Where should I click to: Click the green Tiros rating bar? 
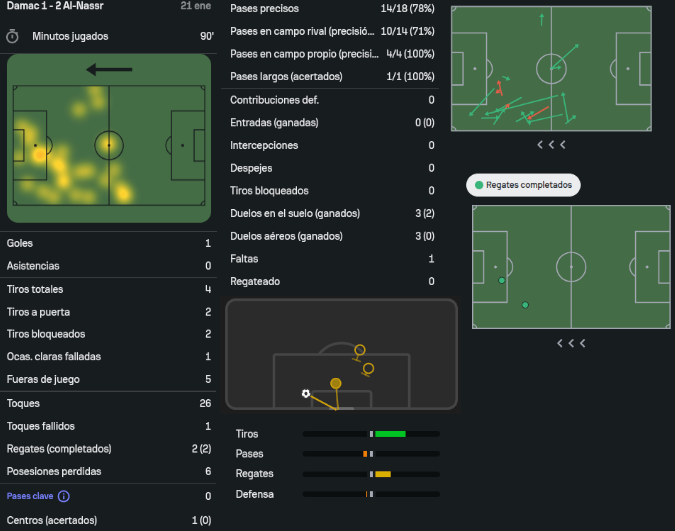click(x=389, y=434)
